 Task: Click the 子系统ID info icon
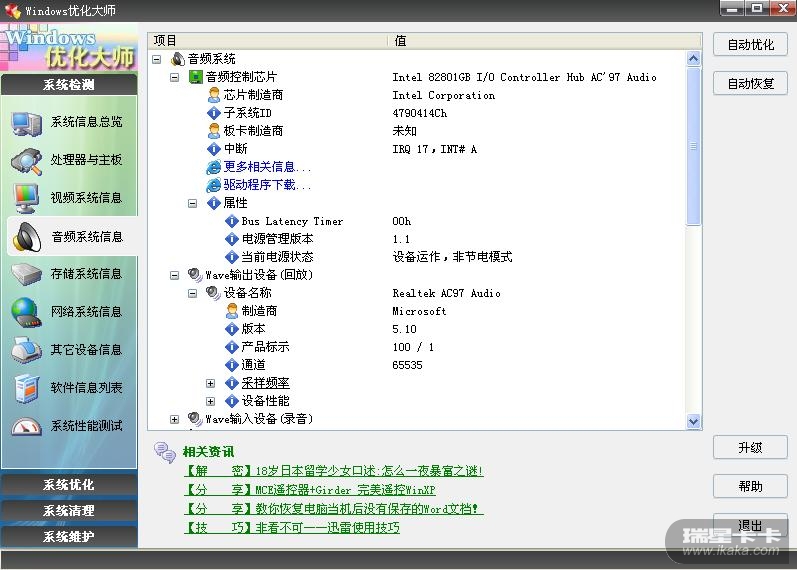[x=214, y=113]
